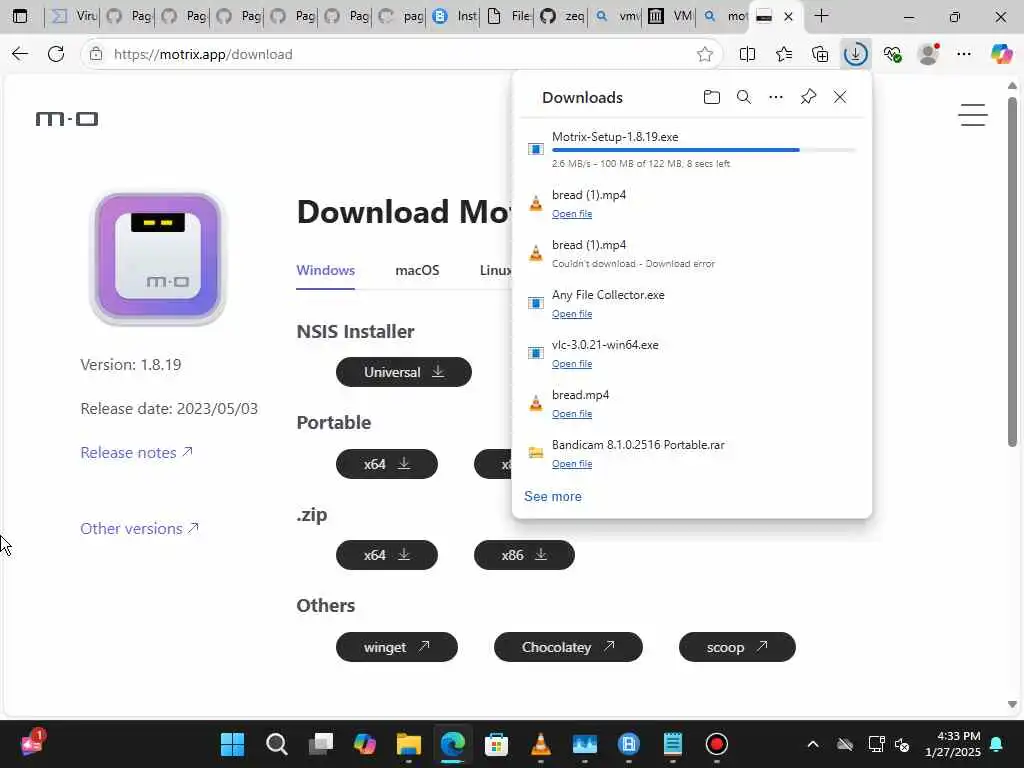Close the active Motrix tab
1024x768 pixels.
click(x=788, y=16)
